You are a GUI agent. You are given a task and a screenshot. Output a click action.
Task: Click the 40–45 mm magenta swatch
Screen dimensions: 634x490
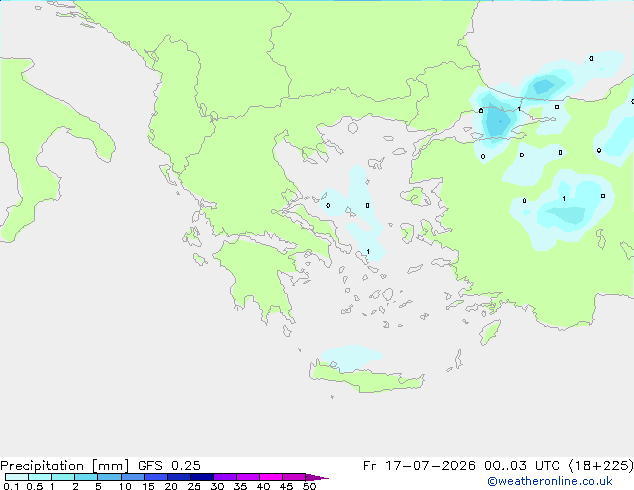(271, 477)
